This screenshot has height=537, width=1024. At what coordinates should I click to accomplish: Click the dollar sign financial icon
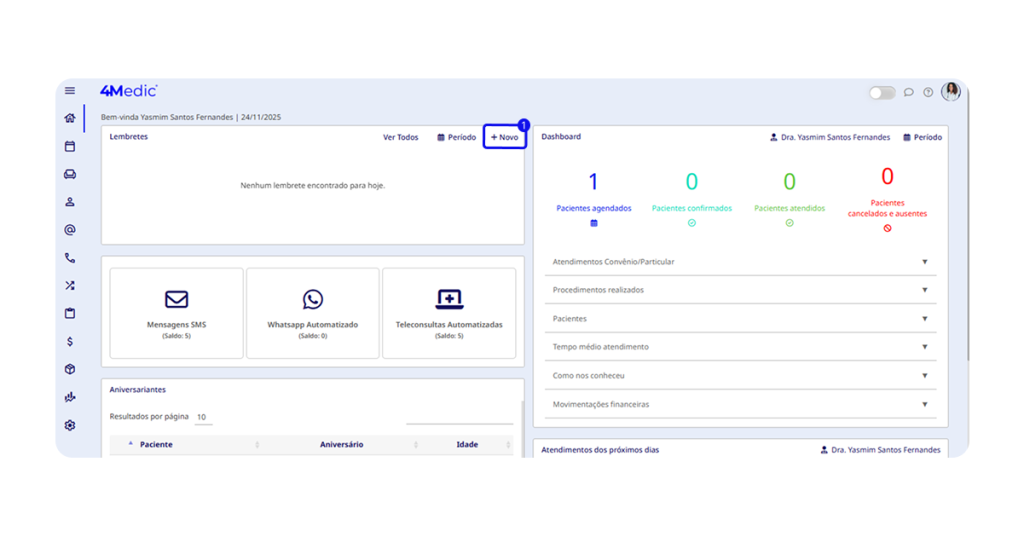pos(70,341)
